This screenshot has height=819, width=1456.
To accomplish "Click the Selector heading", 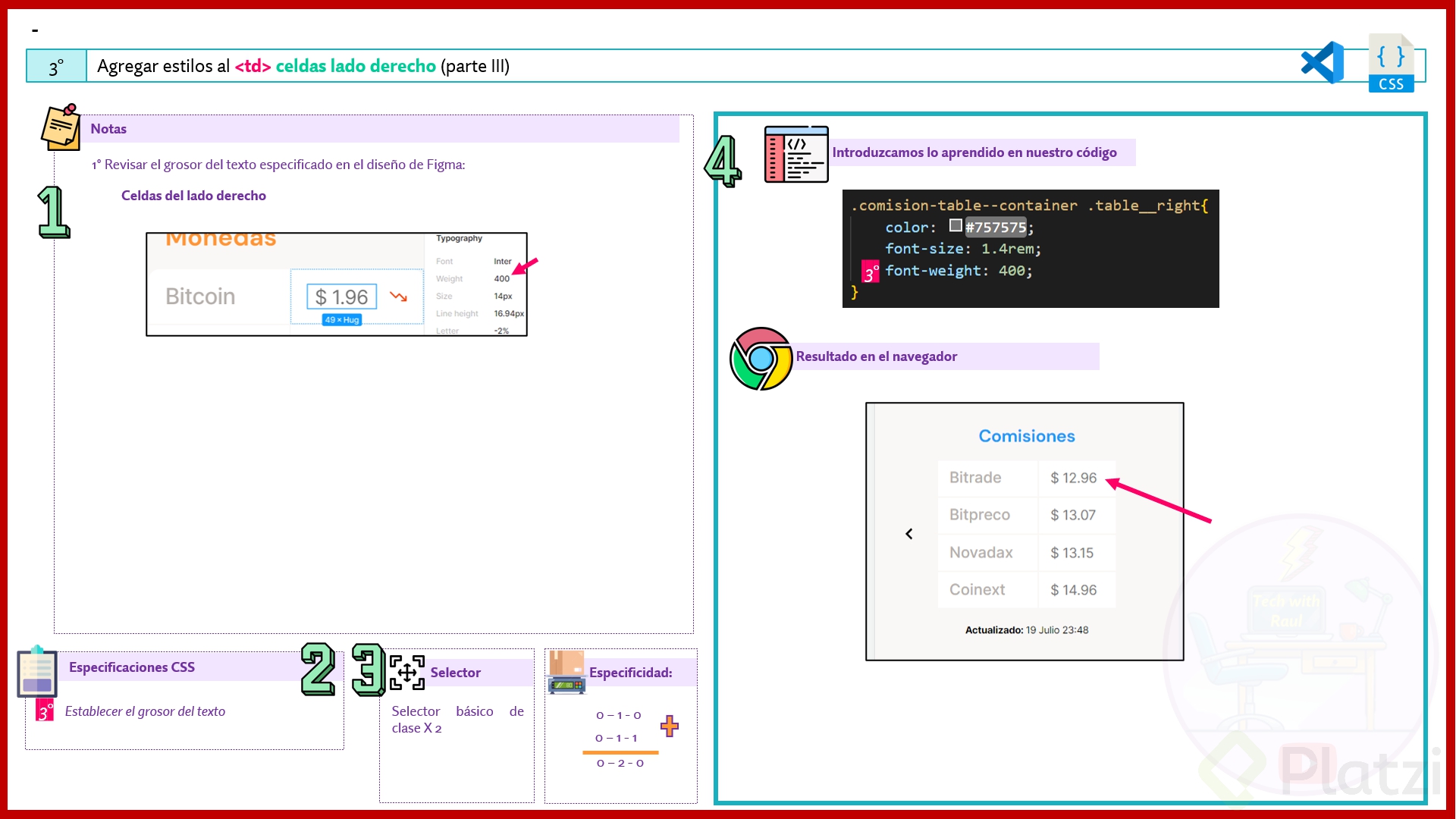I will tap(456, 673).
